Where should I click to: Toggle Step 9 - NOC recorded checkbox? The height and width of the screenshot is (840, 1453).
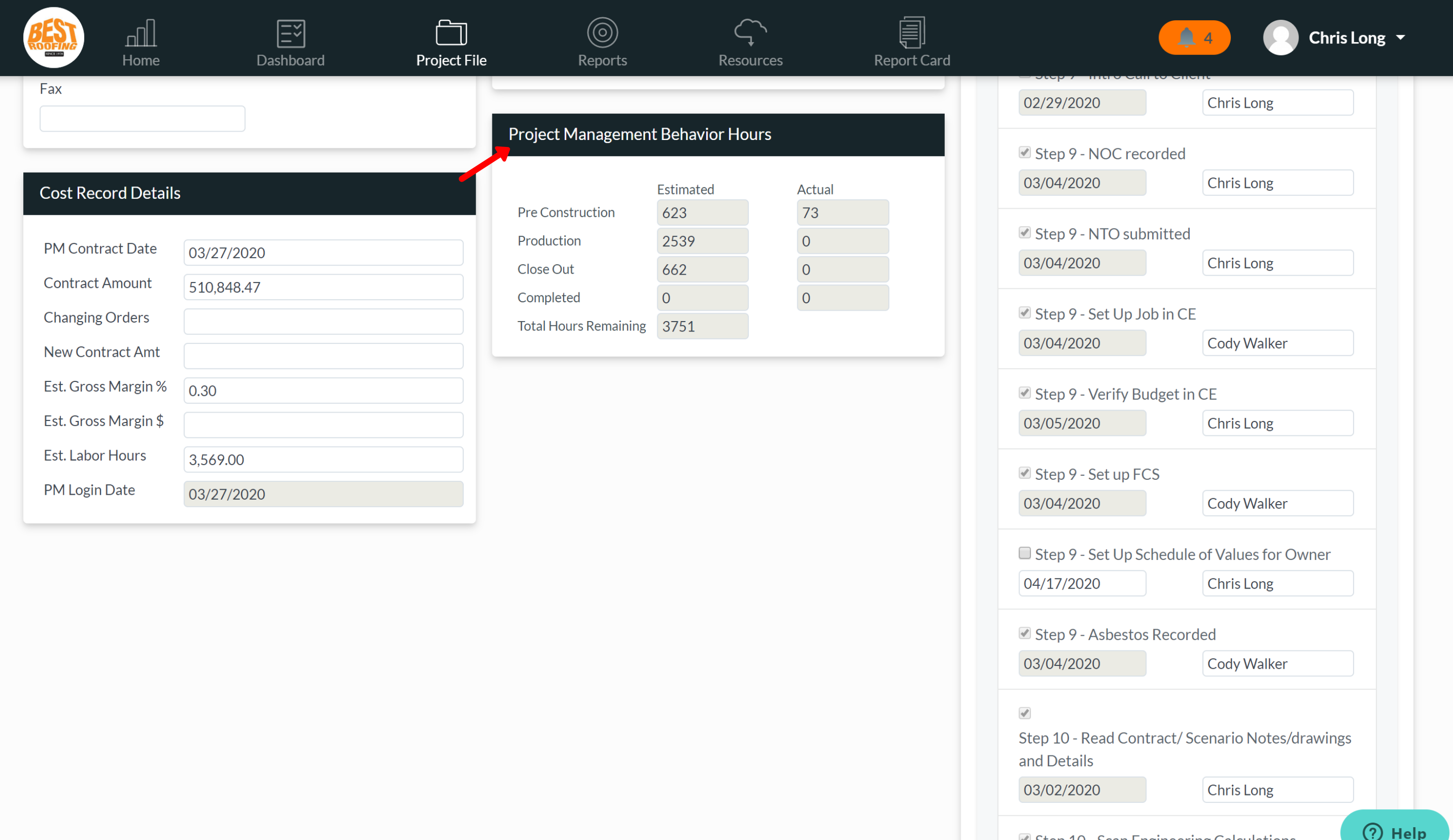(x=1024, y=153)
